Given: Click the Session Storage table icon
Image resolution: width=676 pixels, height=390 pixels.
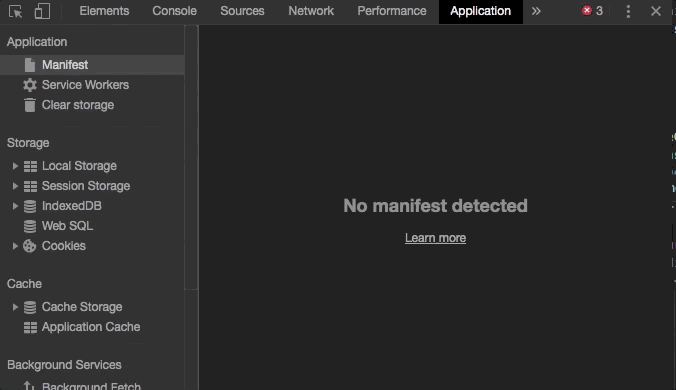Looking at the screenshot, I should pyautogui.click(x=30, y=186).
